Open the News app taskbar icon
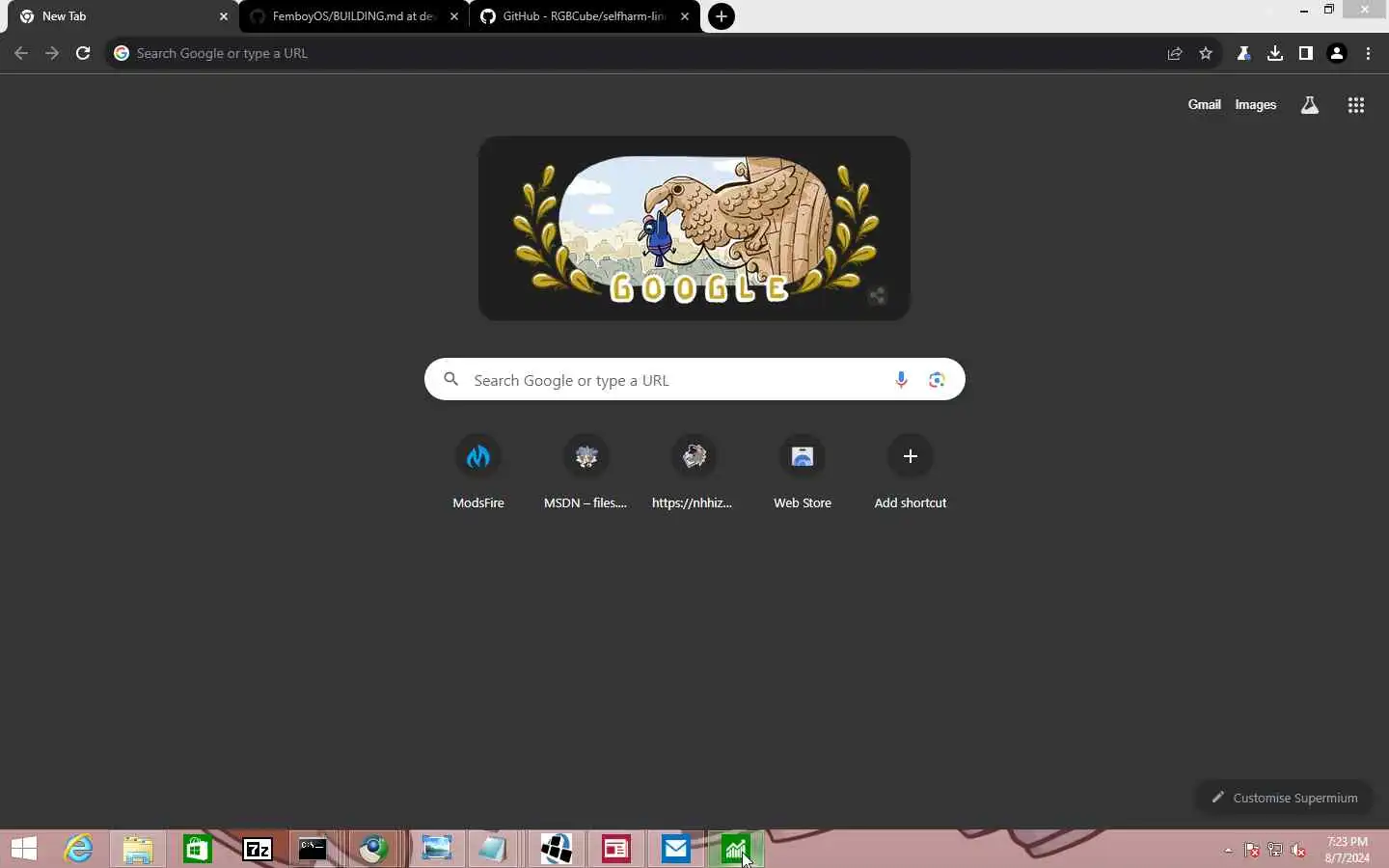 (616, 849)
